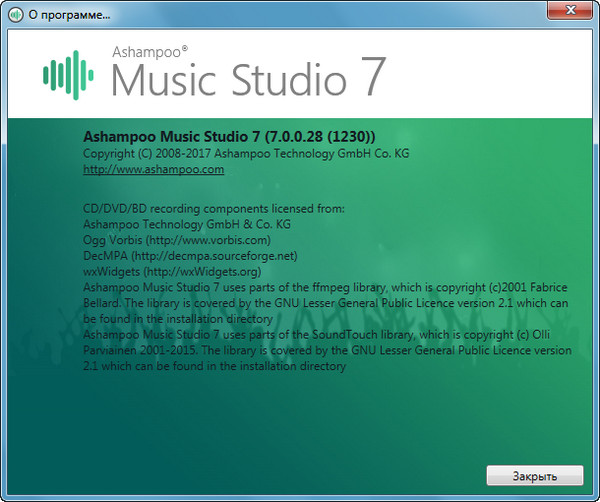Select the version line 7.0.0.28 (1230)
Image resolution: width=600 pixels, height=502 pixels.
pyautogui.click(x=229, y=137)
